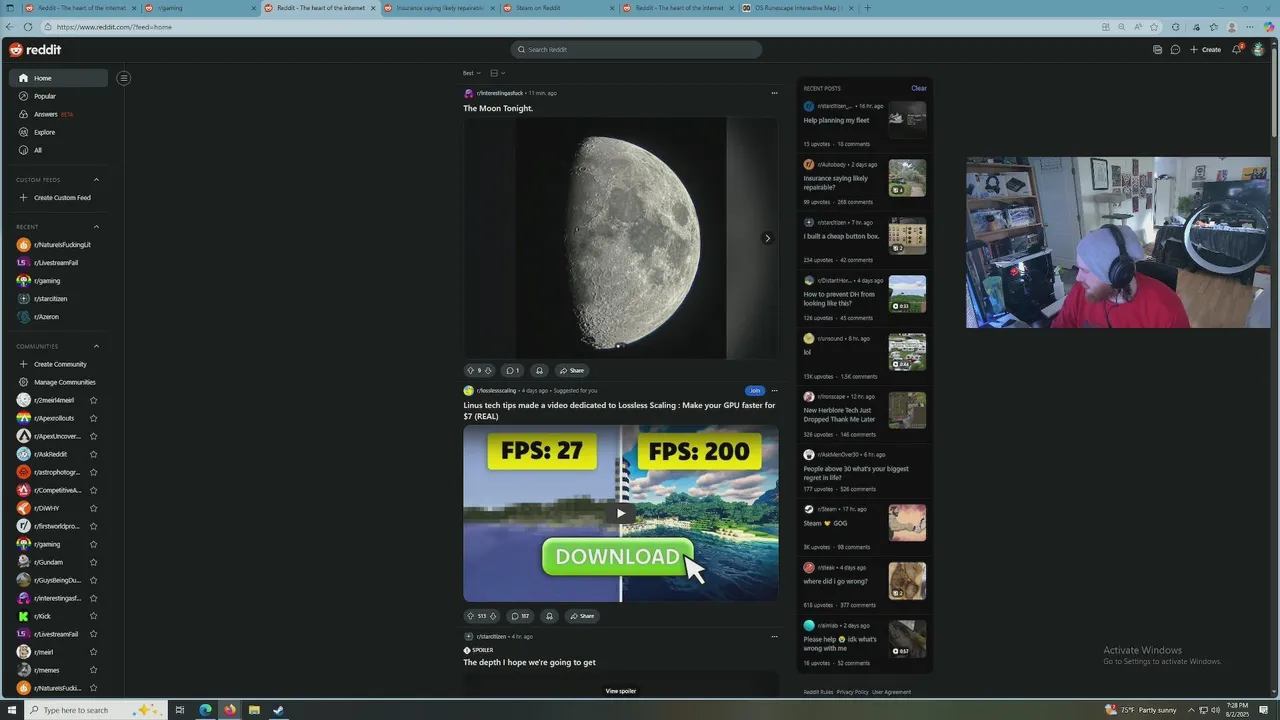Viewport: 1280px width, 720px height.
Task: Favorite r/2meirl4meirl with its star
Action: coord(93,400)
